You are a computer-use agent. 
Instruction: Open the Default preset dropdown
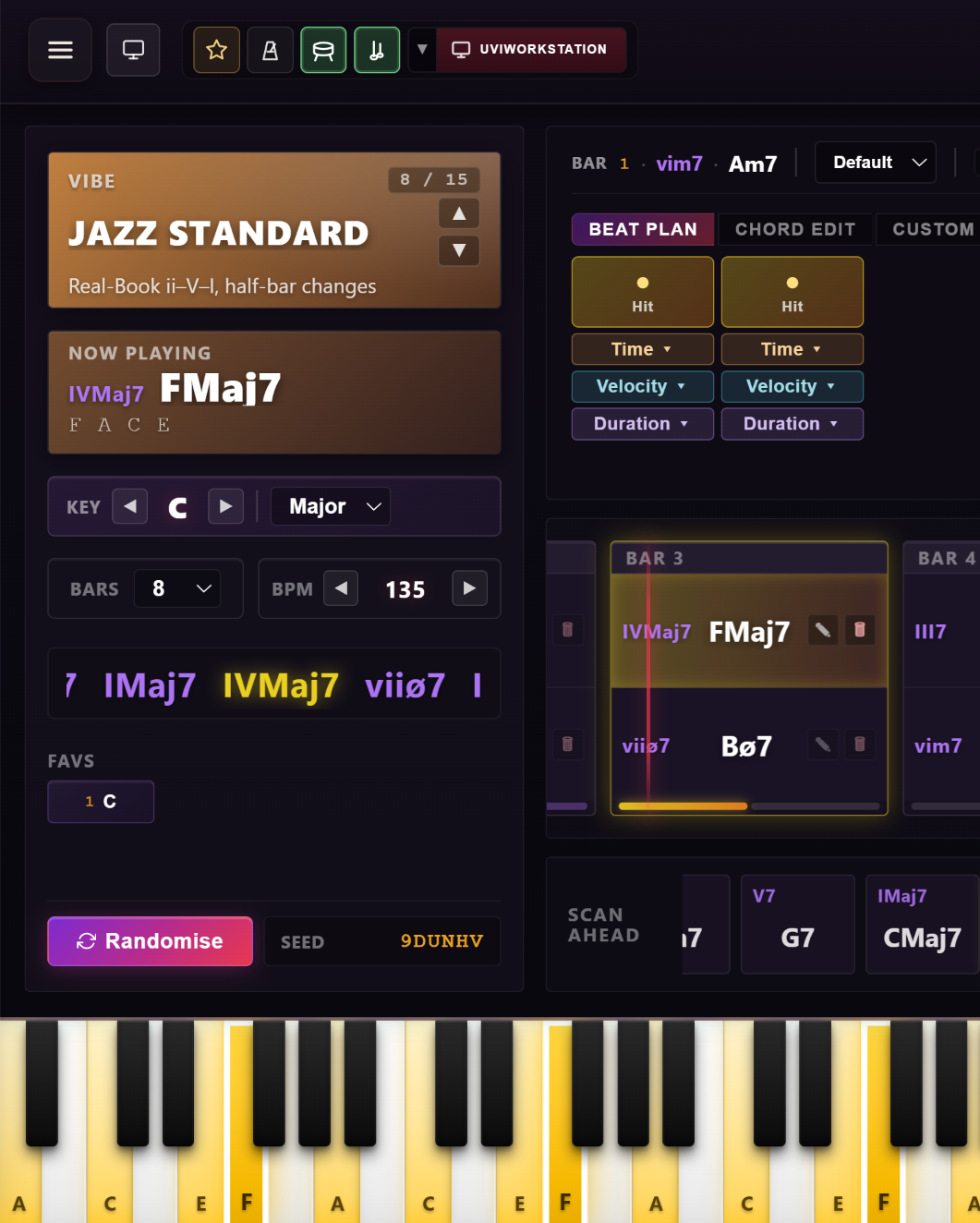point(876,163)
